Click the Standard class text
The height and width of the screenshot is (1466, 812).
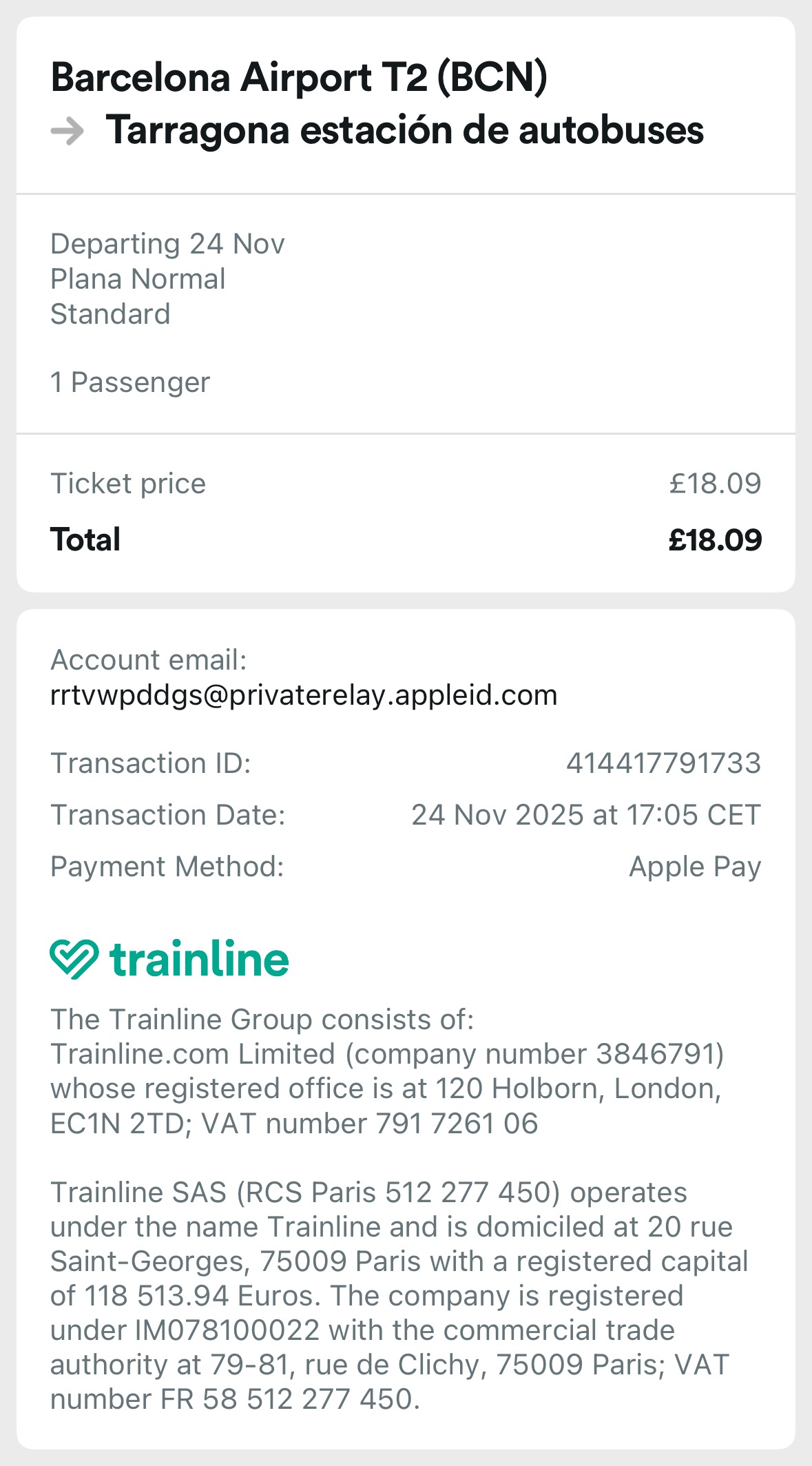click(110, 314)
